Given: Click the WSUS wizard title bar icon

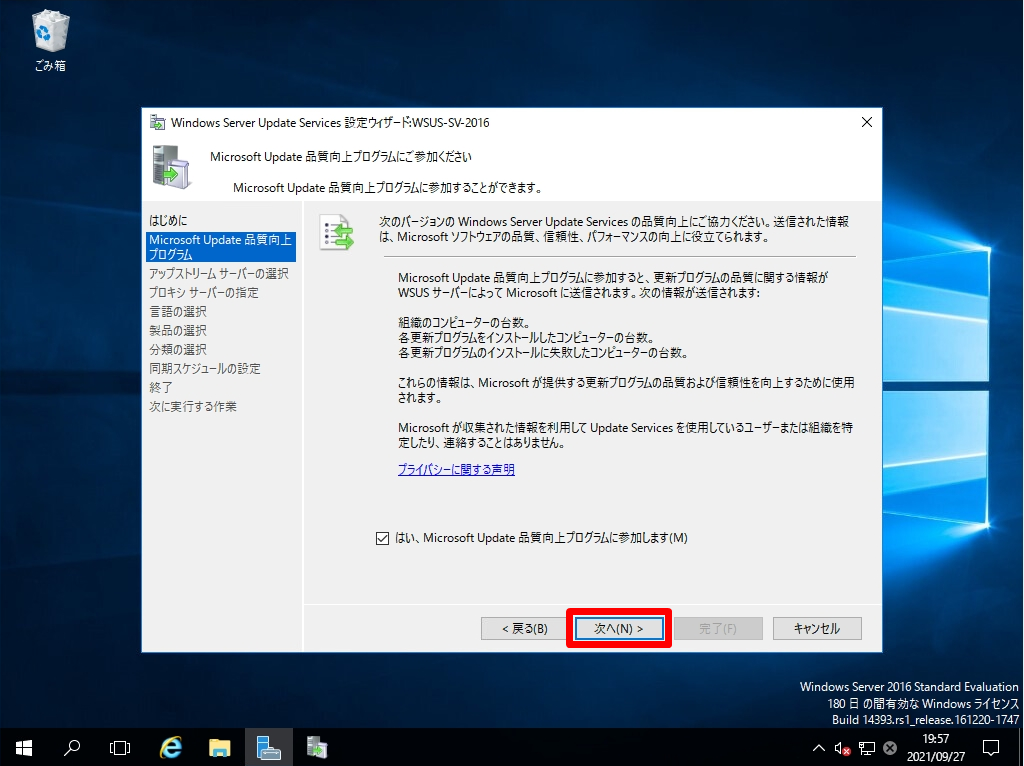Looking at the screenshot, I should tap(157, 122).
